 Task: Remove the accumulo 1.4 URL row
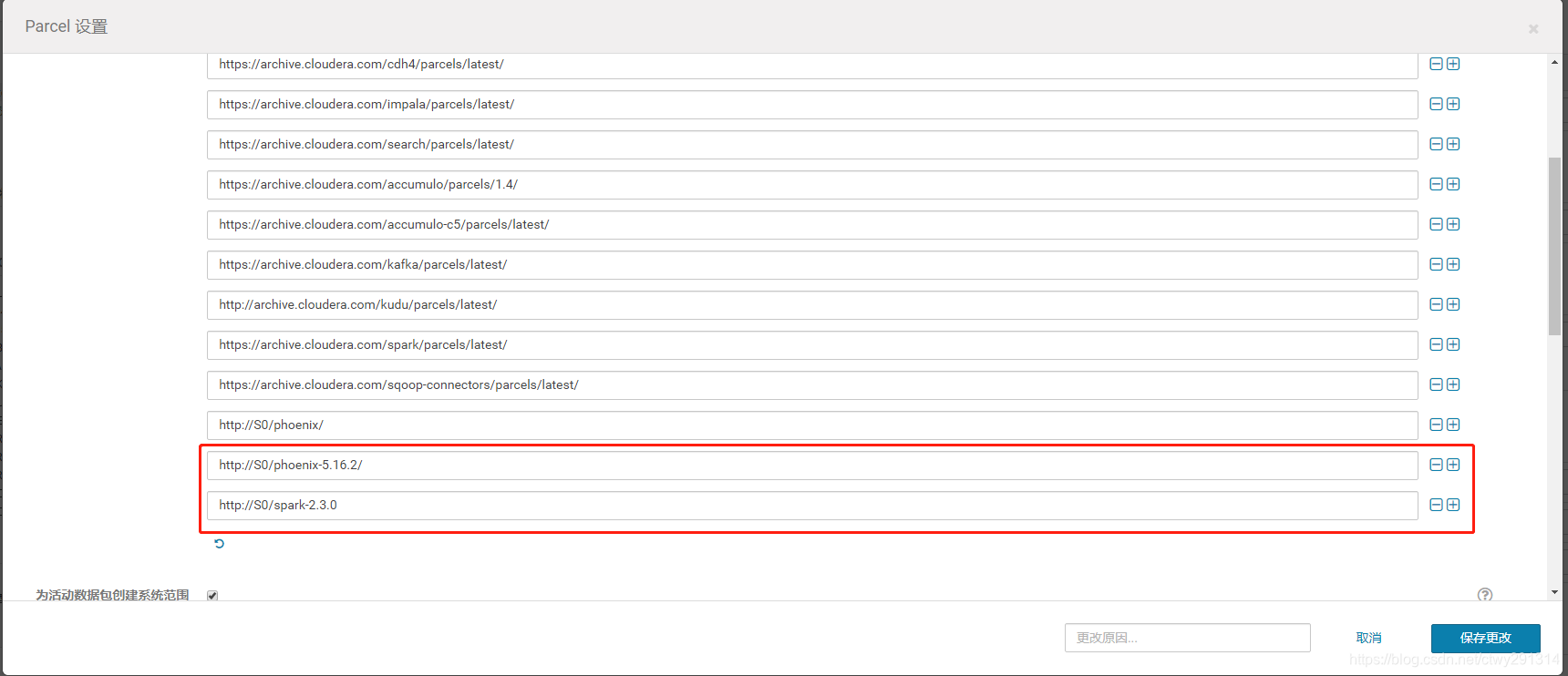point(1436,184)
